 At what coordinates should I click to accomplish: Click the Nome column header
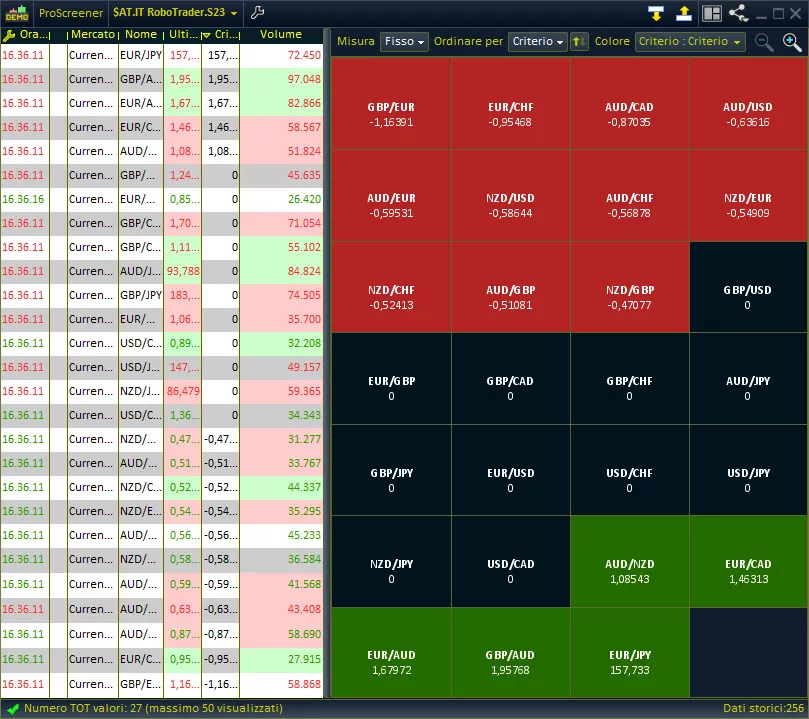140,34
